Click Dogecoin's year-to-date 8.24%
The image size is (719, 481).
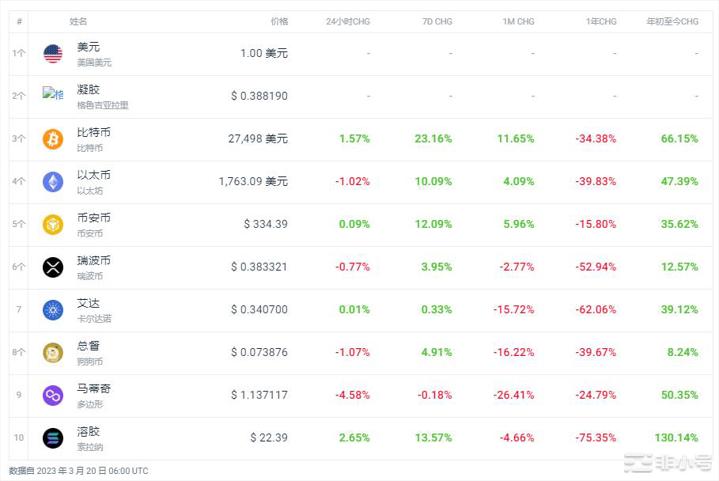click(683, 352)
